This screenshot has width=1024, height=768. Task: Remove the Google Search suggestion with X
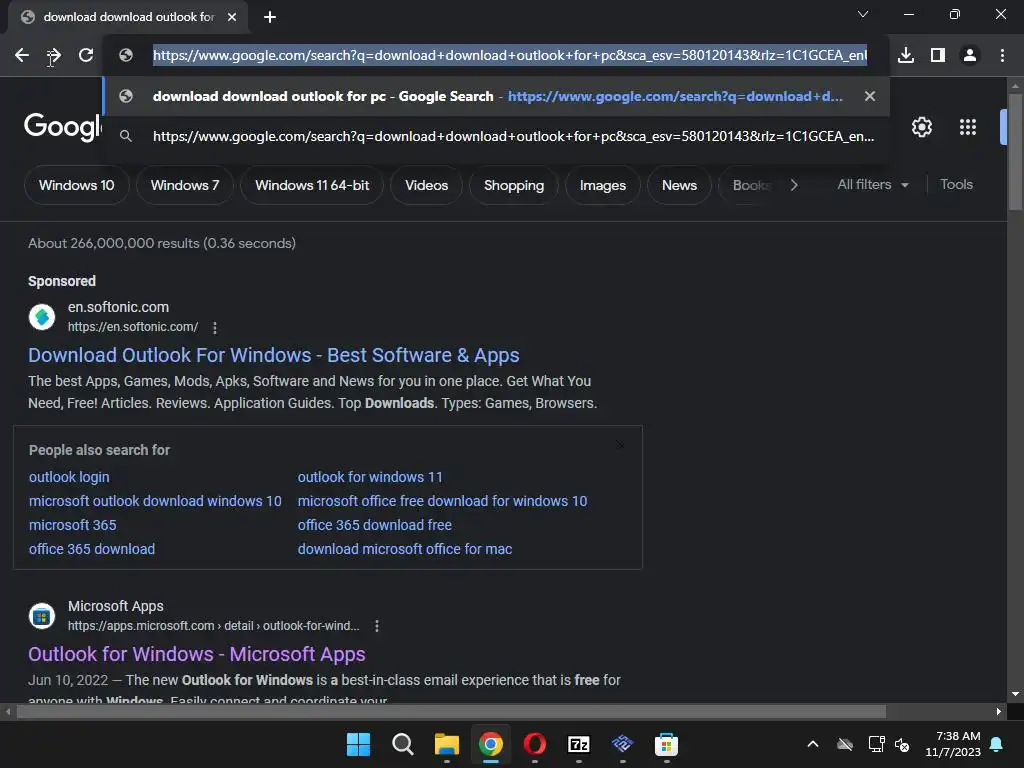pyautogui.click(x=870, y=96)
